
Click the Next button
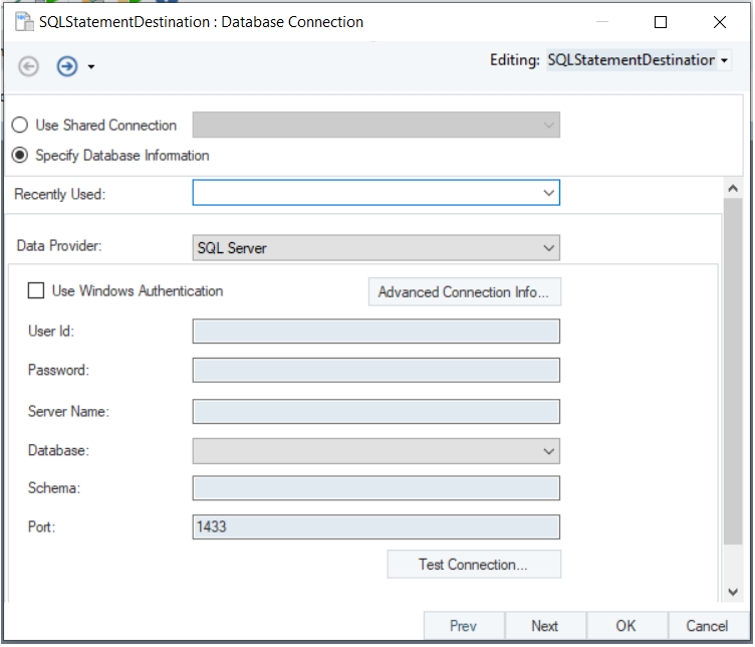(545, 626)
